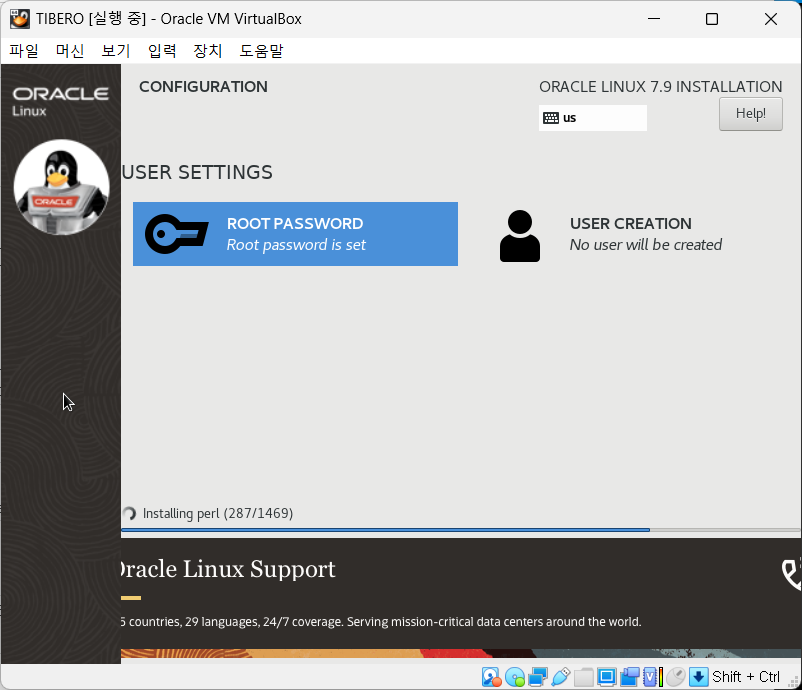Click the user creation person icon
802x690 pixels.
(520, 236)
